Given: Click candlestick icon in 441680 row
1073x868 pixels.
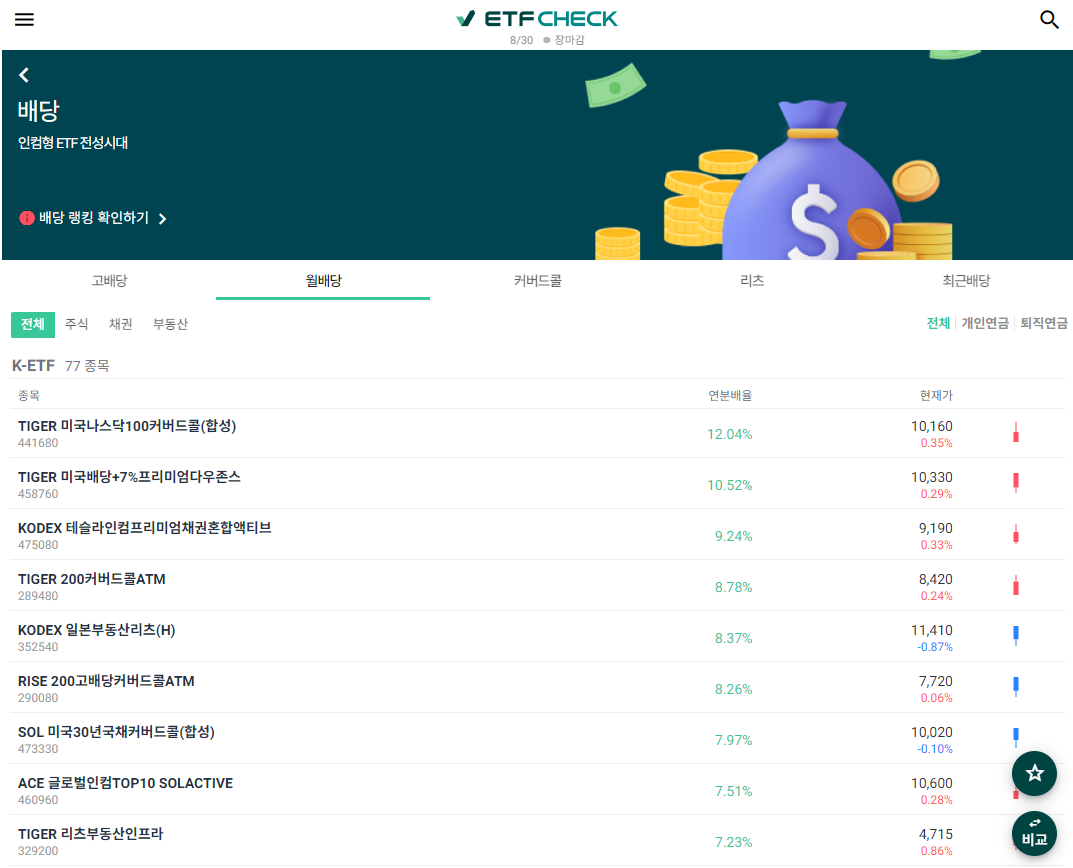Looking at the screenshot, I should point(1016,433).
